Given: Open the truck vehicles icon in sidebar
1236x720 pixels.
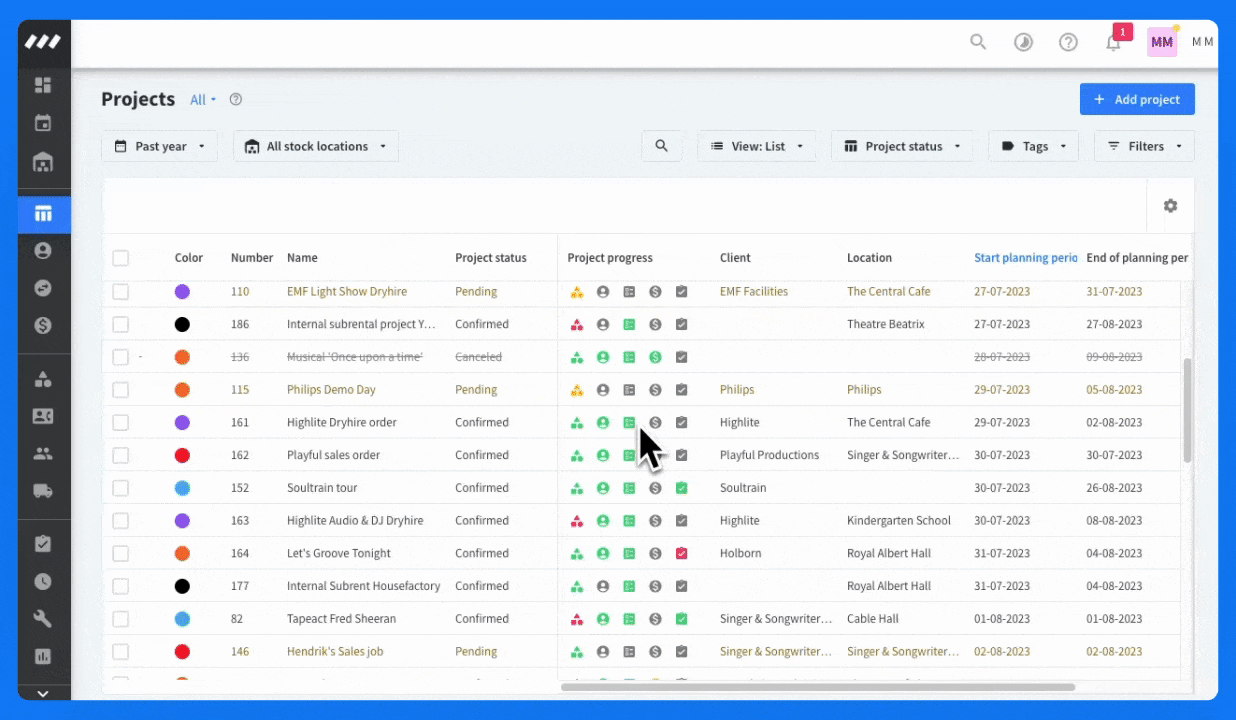Looking at the screenshot, I should coord(43,491).
